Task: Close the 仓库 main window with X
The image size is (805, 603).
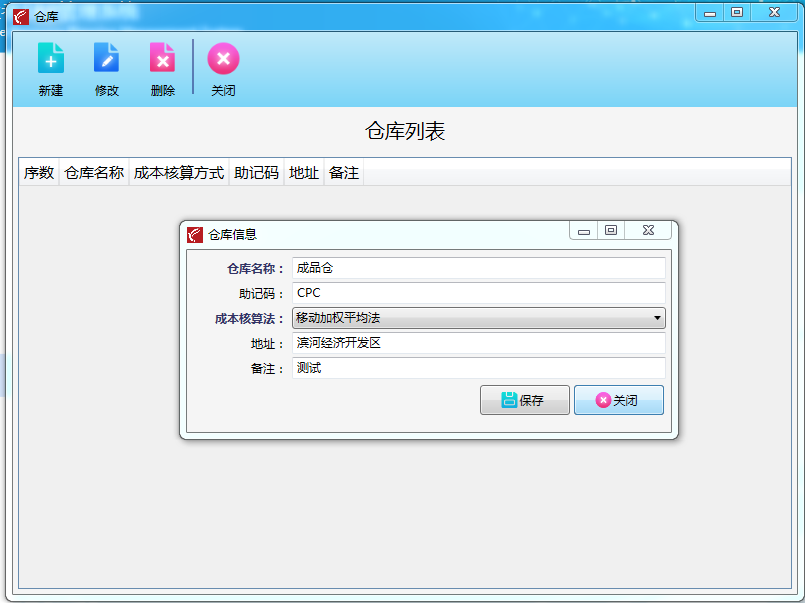Action: pyautogui.click(x=774, y=13)
